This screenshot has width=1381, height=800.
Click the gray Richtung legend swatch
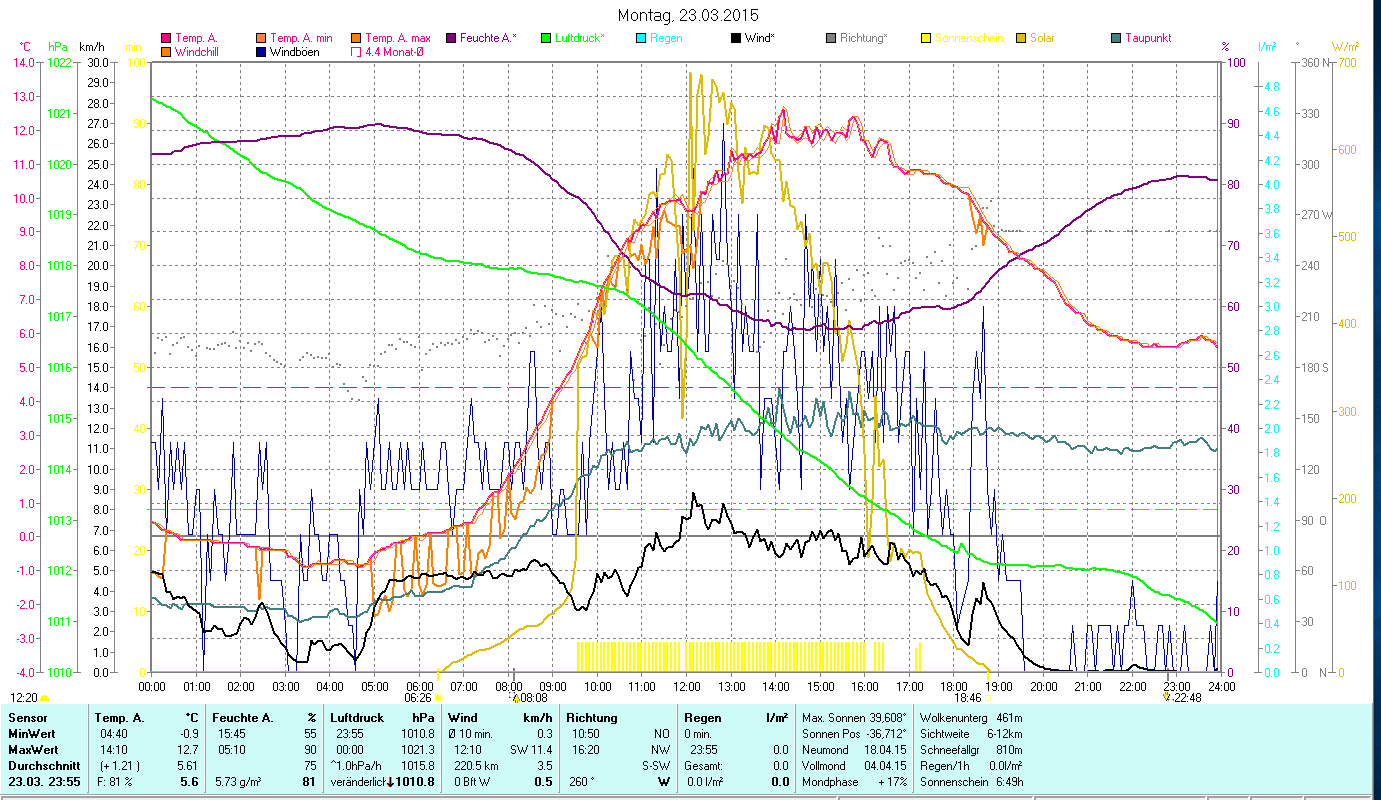pos(831,38)
